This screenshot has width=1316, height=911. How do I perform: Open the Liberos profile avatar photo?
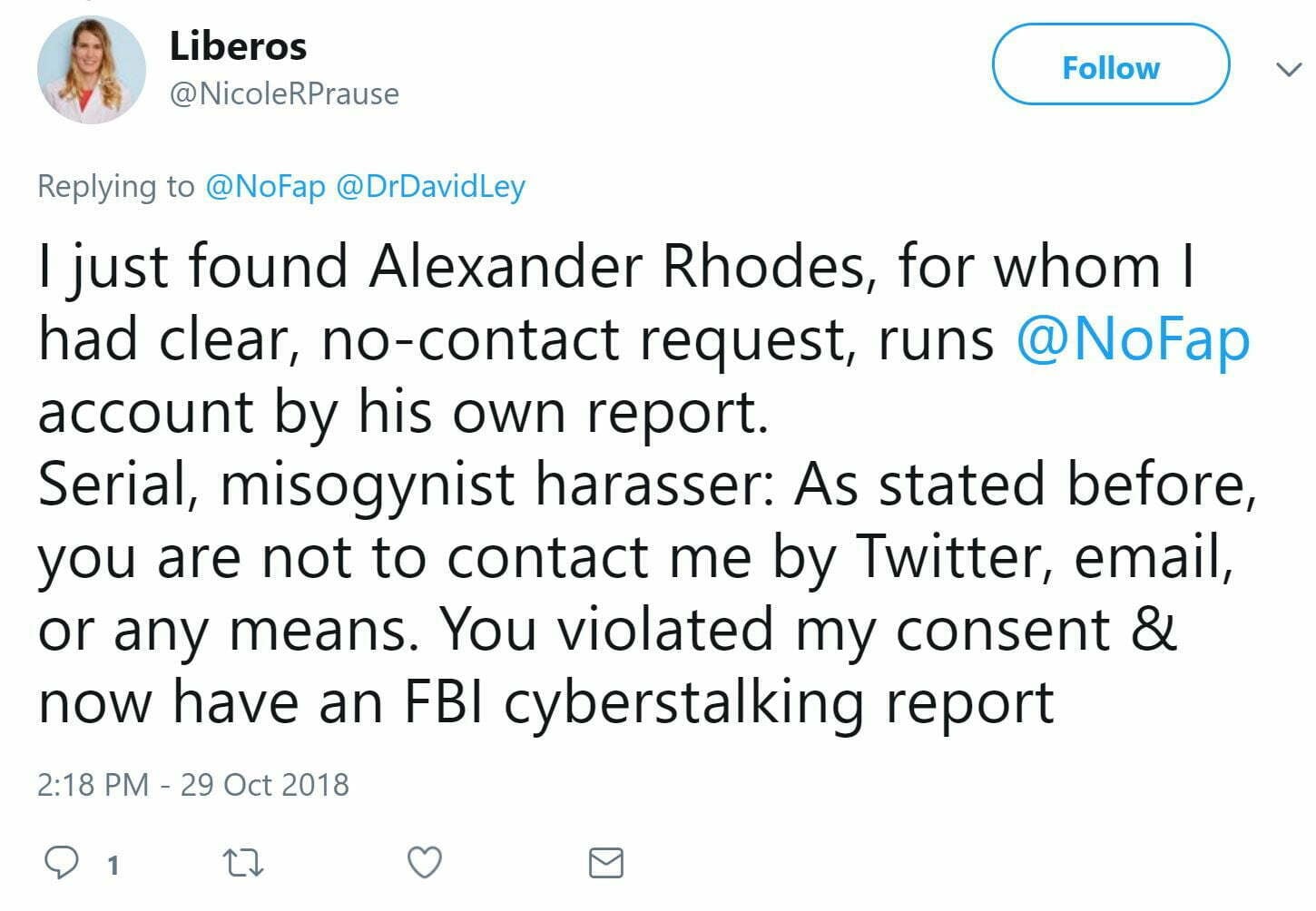pyautogui.click(x=91, y=70)
